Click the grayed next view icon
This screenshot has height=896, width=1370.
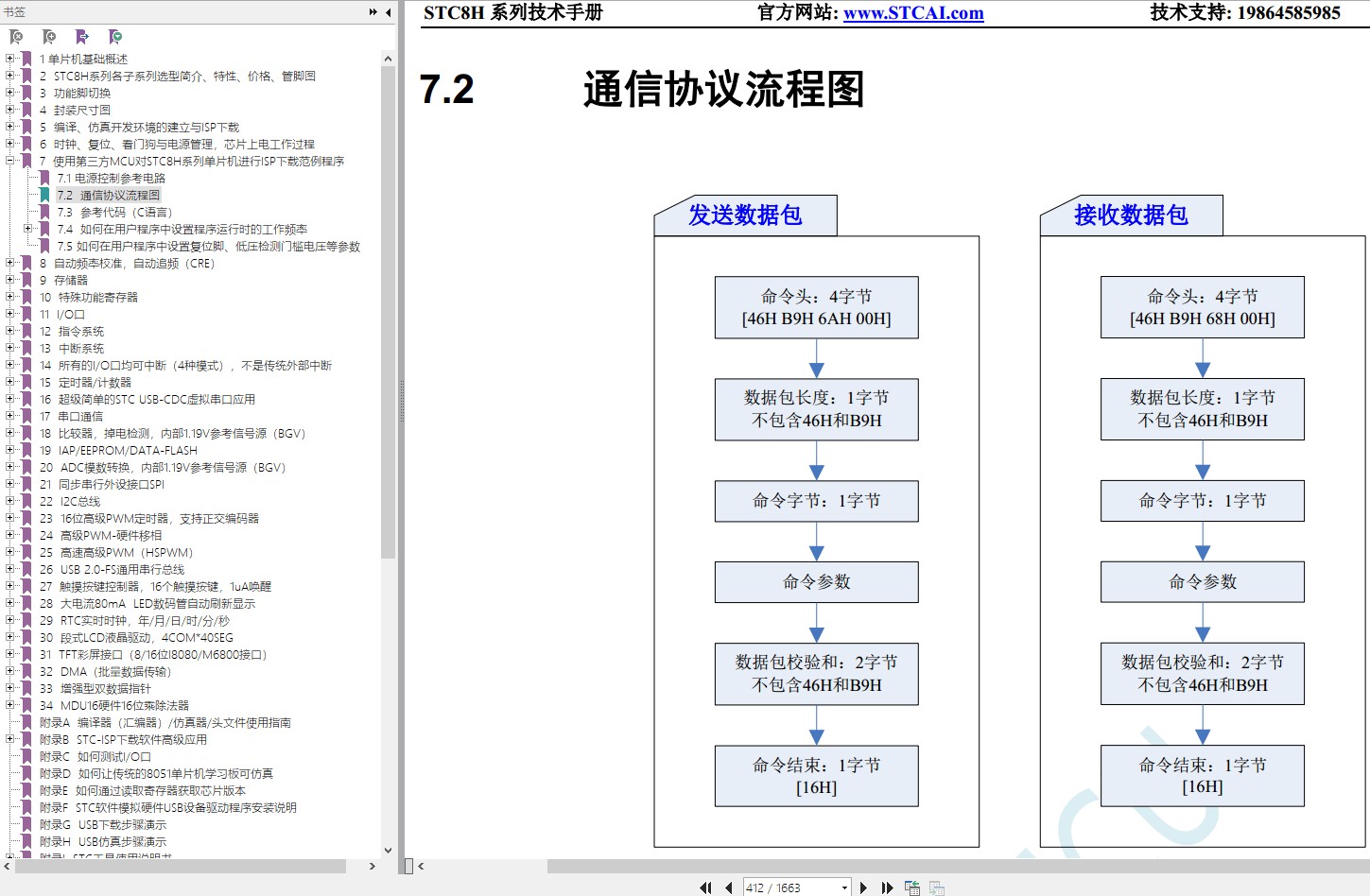coord(937,887)
